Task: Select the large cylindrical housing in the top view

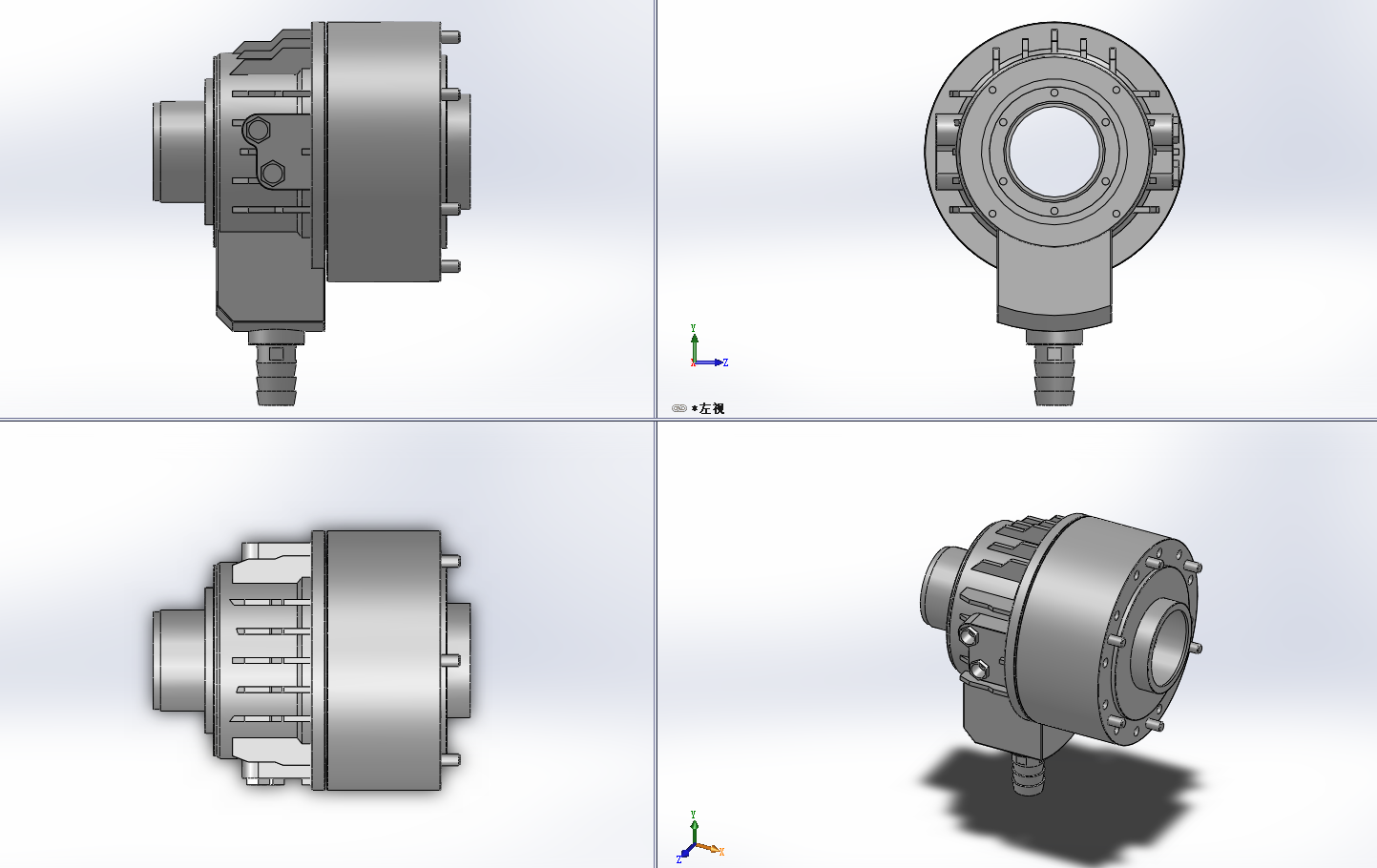Action: (384, 660)
